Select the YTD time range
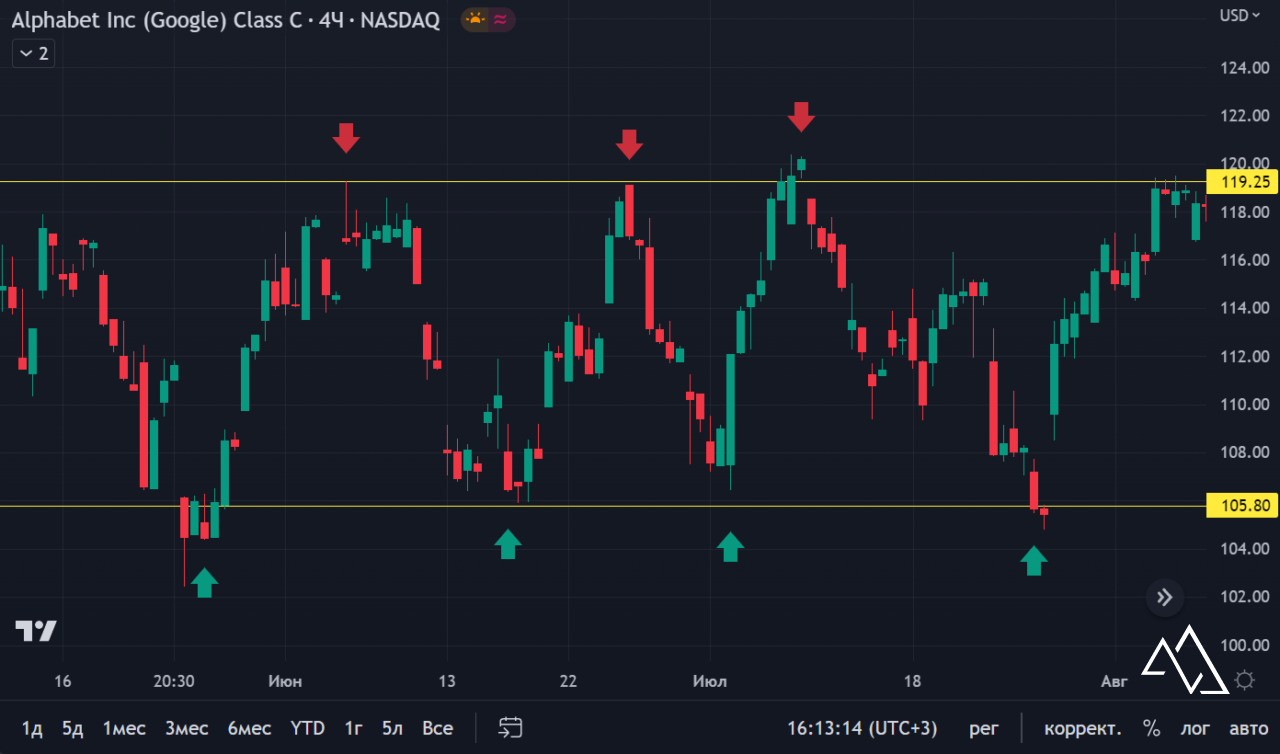This screenshot has width=1280, height=754. coord(308,728)
